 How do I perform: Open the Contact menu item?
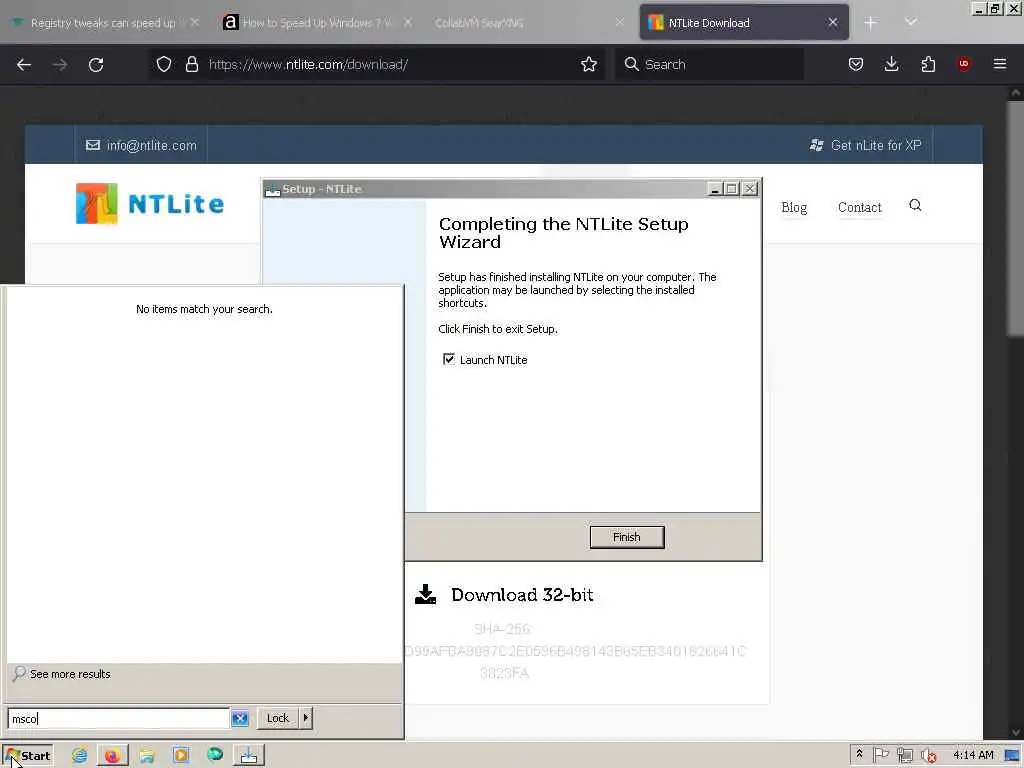tap(859, 208)
